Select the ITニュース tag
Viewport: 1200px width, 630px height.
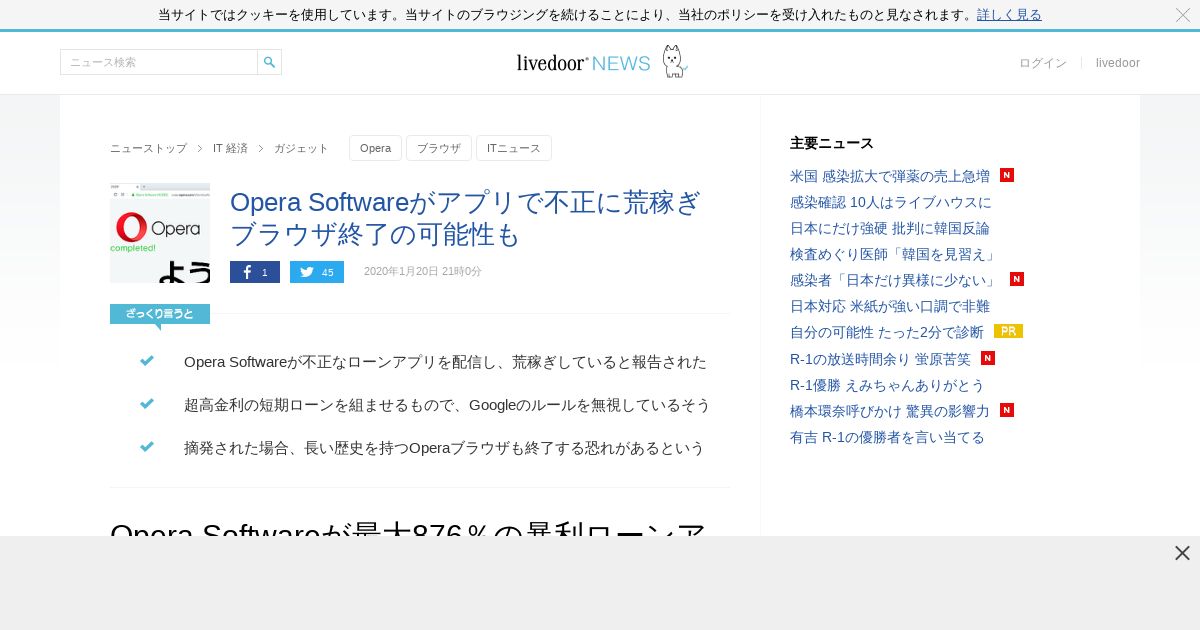click(514, 148)
